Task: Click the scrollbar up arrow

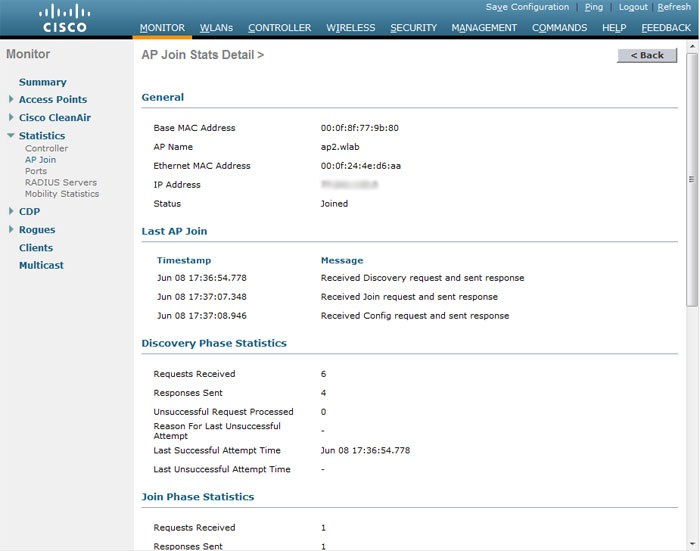Action: (692, 46)
